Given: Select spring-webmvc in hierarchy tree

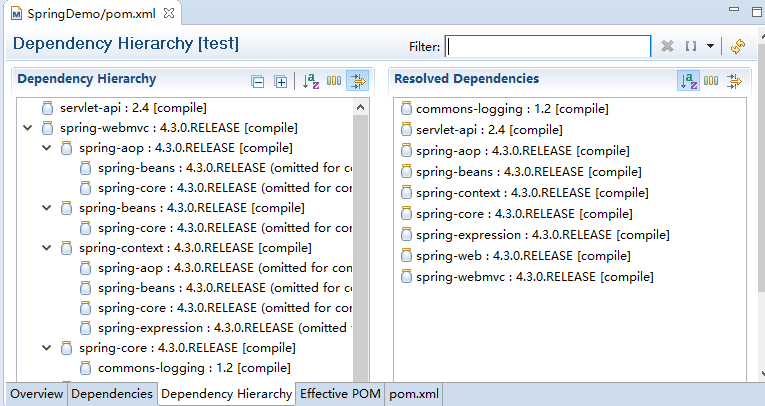Looking at the screenshot, I should coord(179,128).
